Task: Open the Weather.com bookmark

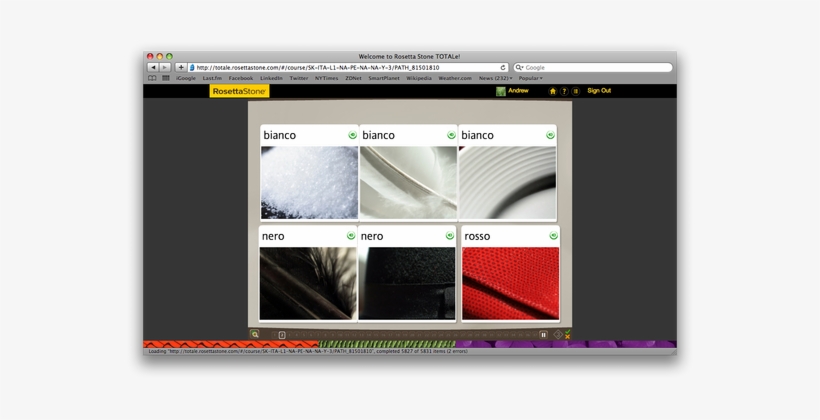Action: pos(455,78)
